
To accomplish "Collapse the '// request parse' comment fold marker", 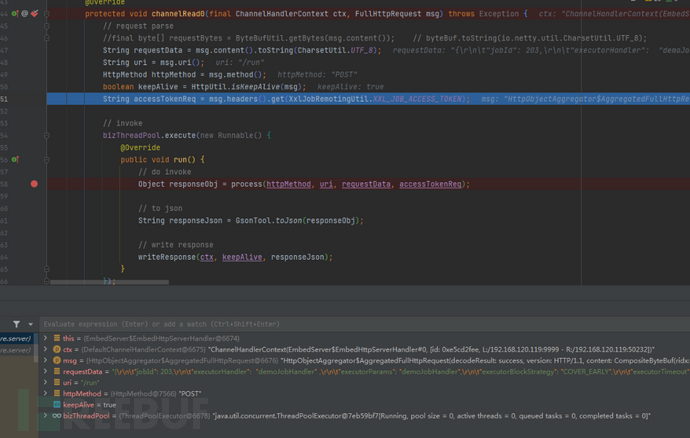I will (x=47, y=26).
